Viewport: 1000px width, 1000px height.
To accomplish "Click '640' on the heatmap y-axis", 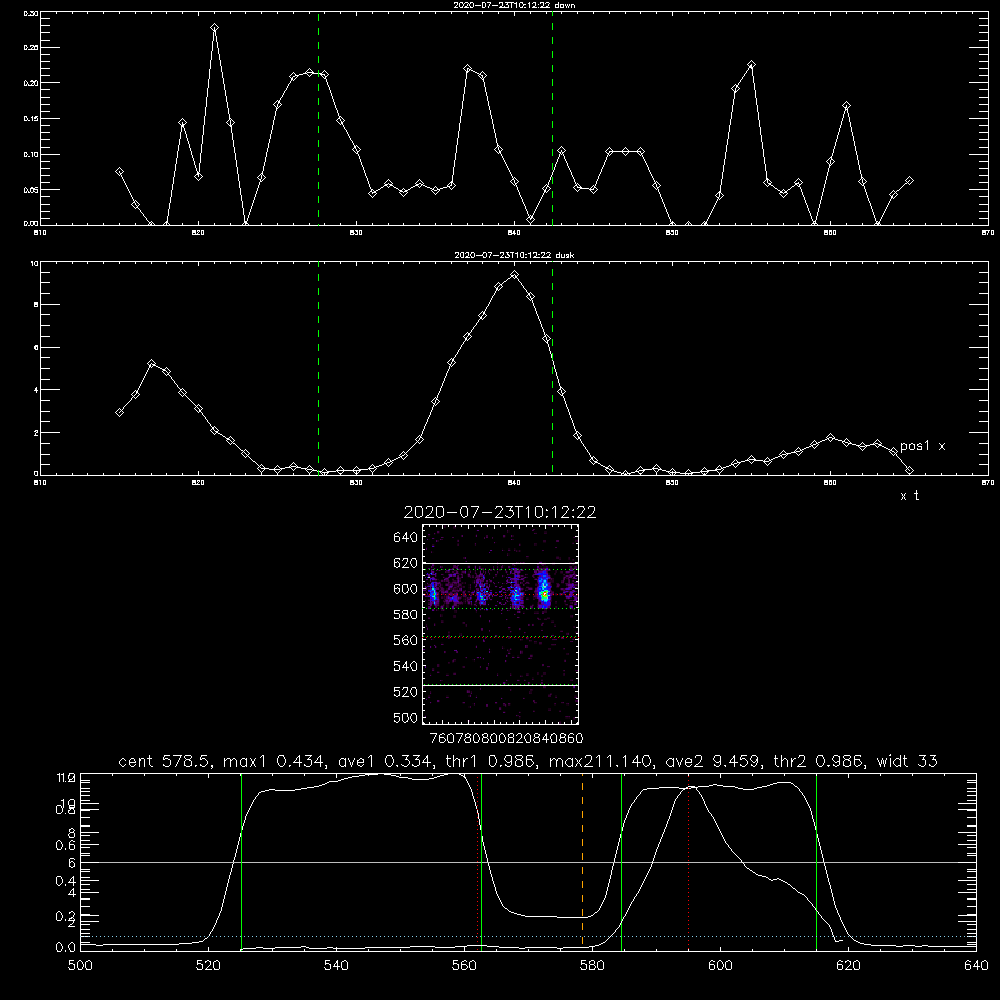I will click(x=406, y=537).
